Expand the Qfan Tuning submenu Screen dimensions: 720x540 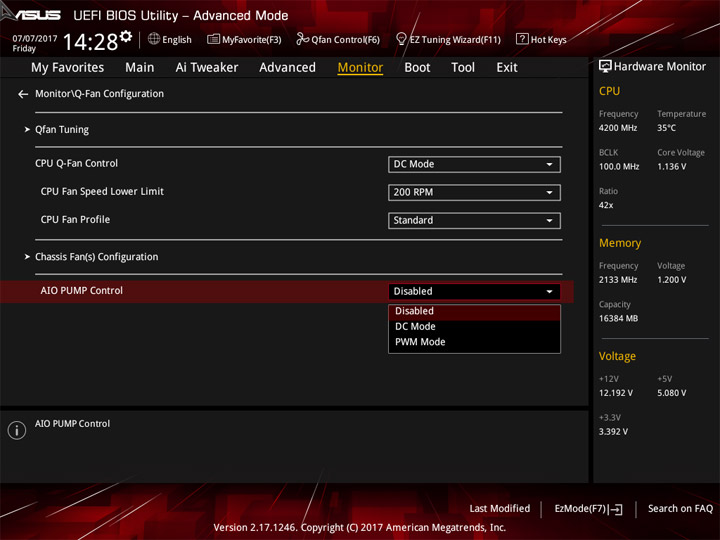point(62,129)
